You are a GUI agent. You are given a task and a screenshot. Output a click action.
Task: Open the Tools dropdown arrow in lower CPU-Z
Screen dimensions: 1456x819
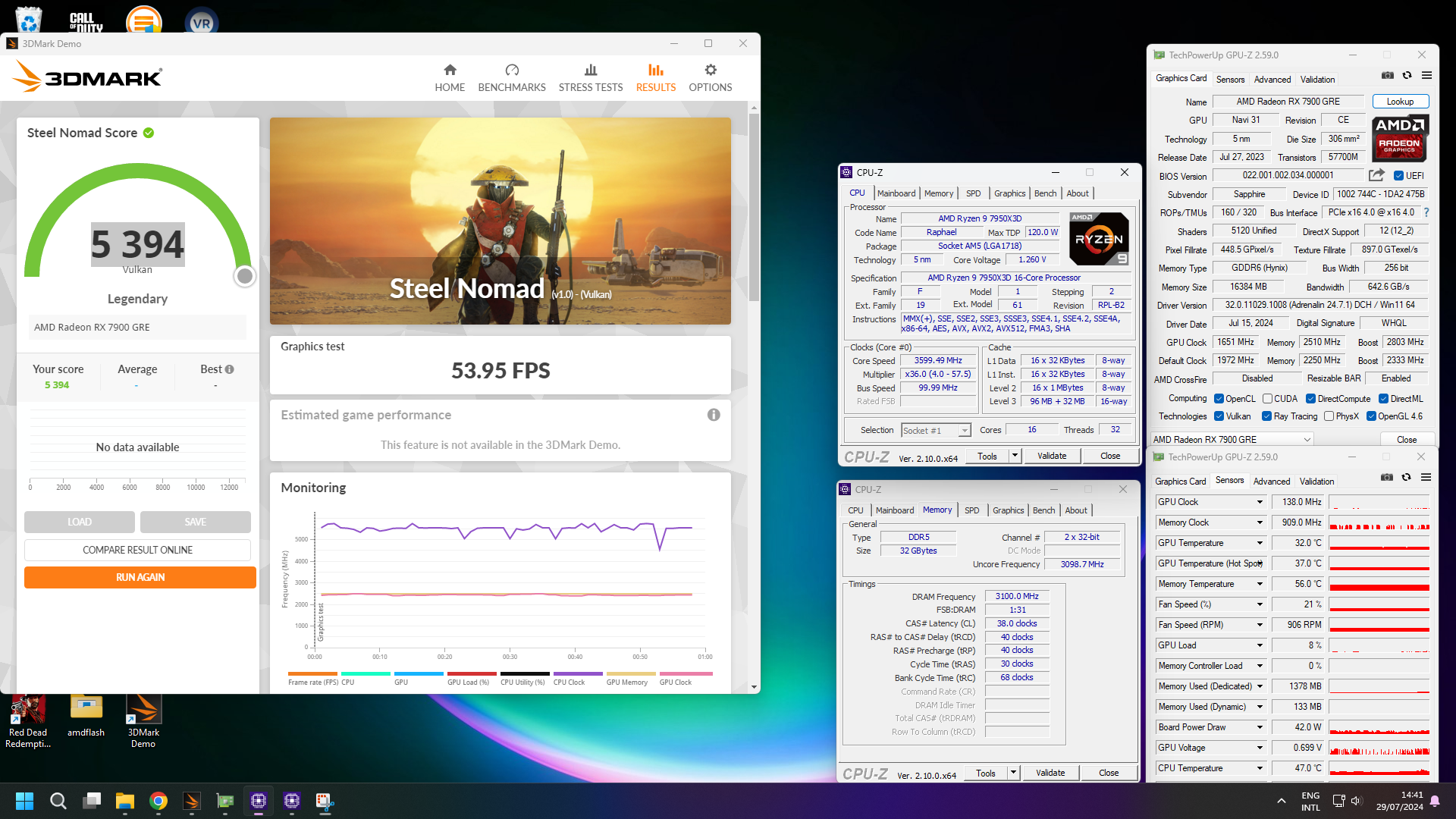point(1013,773)
